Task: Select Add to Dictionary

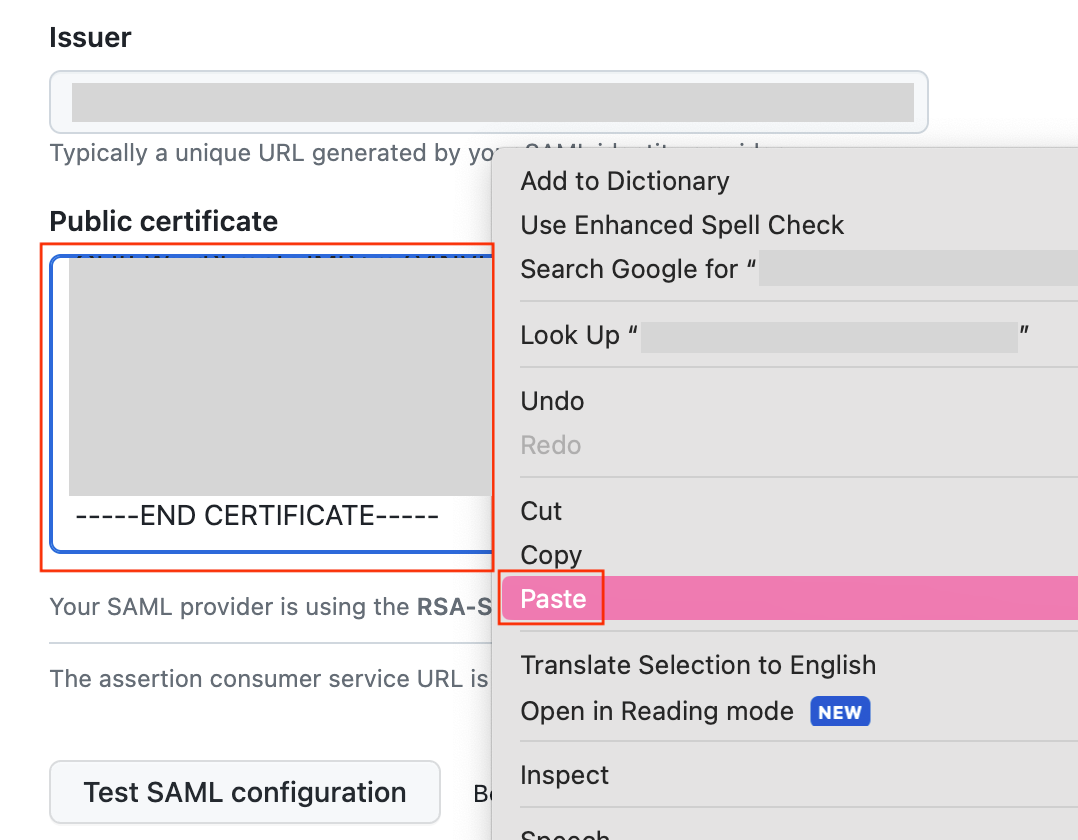Action: click(x=624, y=181)
